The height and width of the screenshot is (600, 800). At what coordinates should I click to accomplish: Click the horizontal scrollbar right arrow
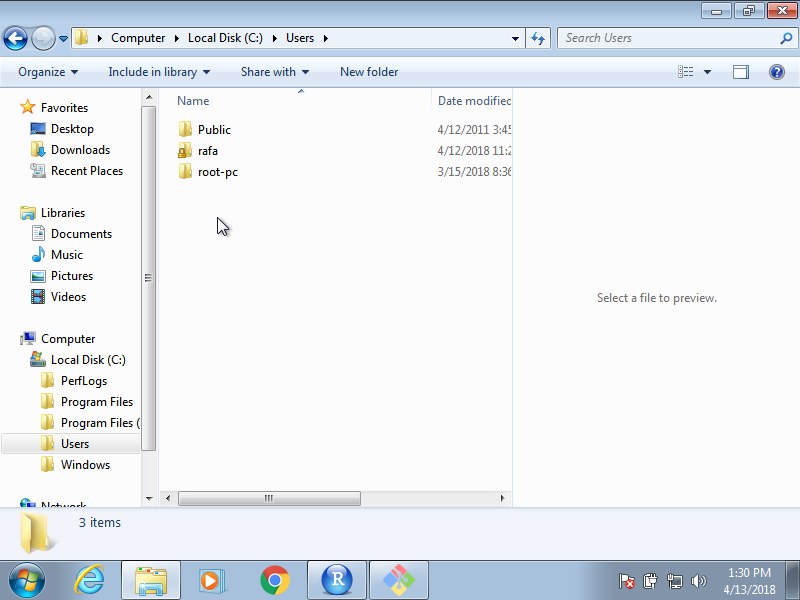point(503,498)
